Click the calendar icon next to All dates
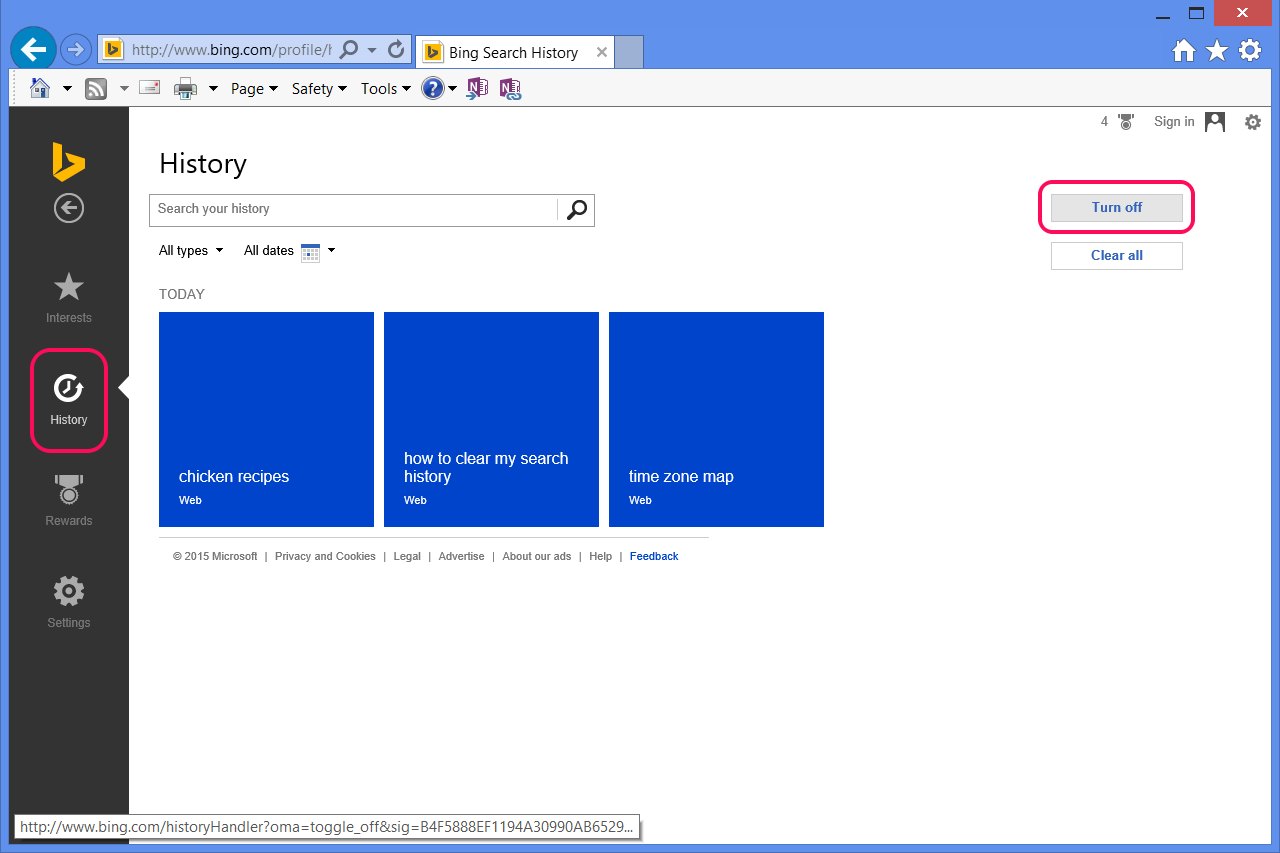This screenshot has height=853, width=1280. point(311,252)
